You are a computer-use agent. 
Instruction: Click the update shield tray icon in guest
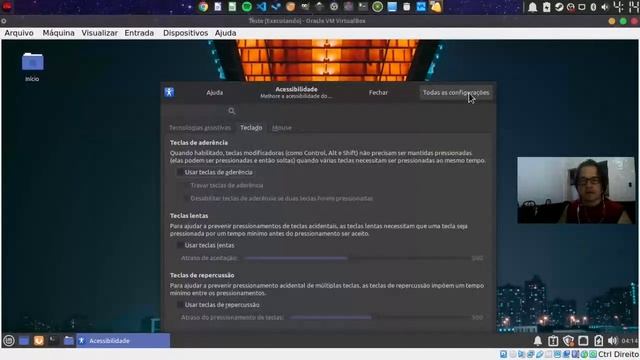(x=568, y=340)
